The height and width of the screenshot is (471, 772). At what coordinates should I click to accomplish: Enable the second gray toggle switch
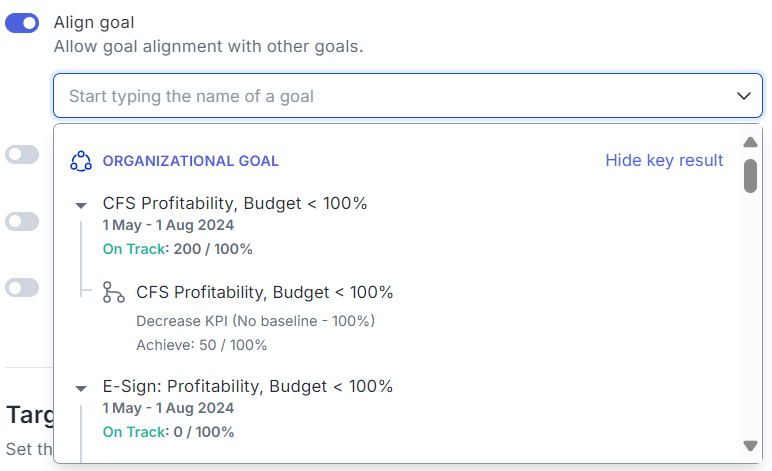pyautogui.click(x=22, y=221)
